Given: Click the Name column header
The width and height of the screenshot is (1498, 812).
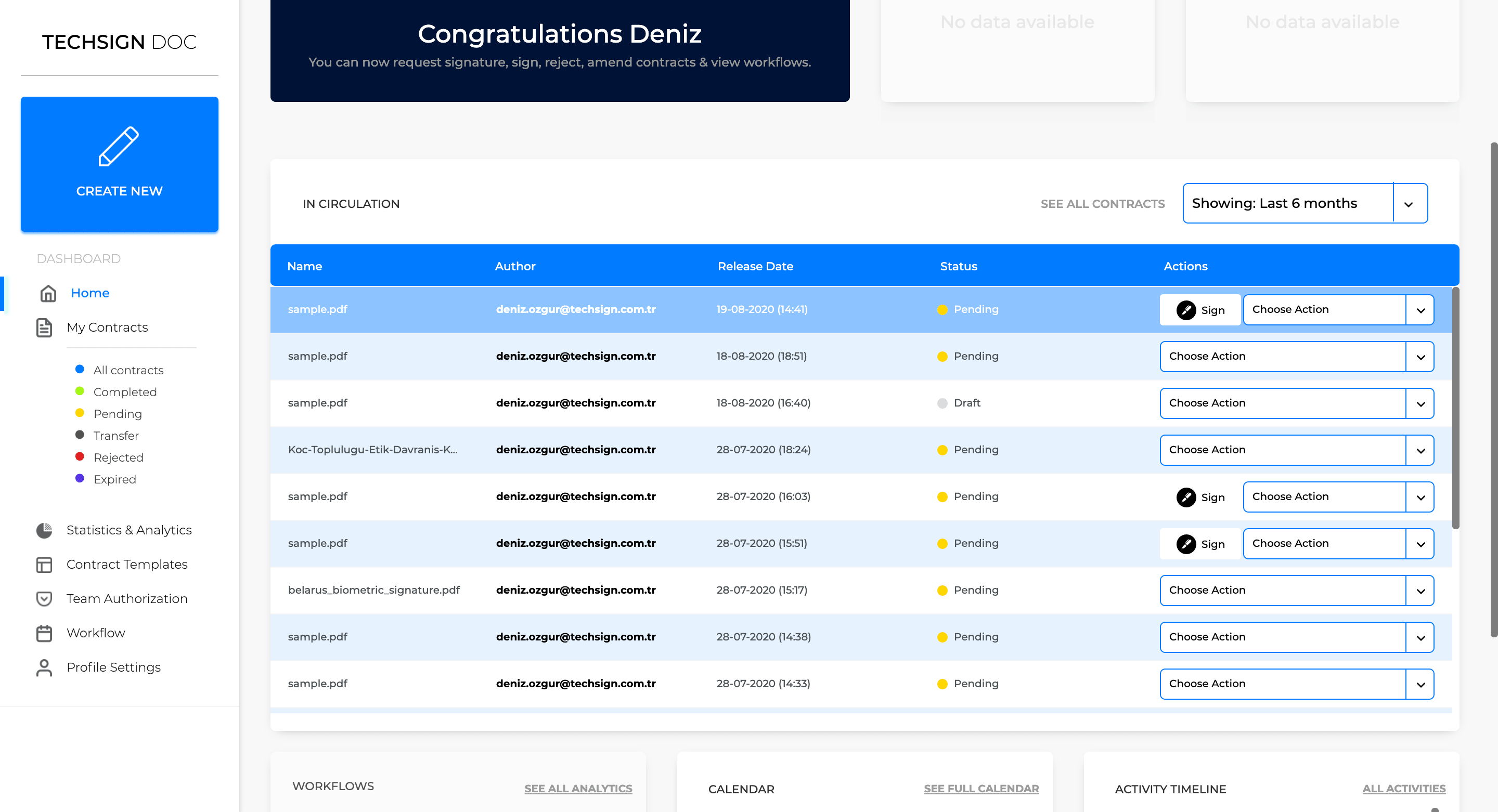Looking at the screenshot, I should [304, 266].
